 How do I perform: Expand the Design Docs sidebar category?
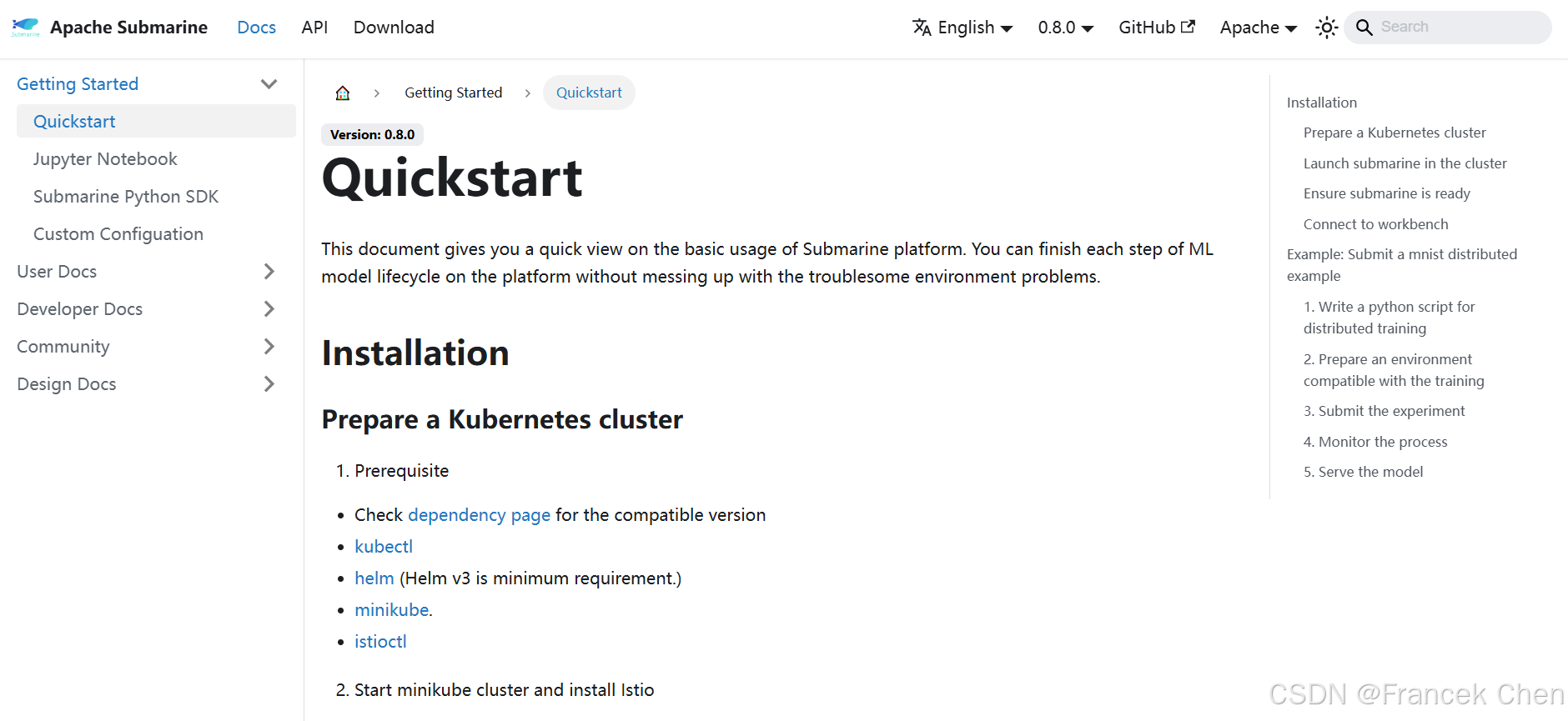[x=269, y=384]
